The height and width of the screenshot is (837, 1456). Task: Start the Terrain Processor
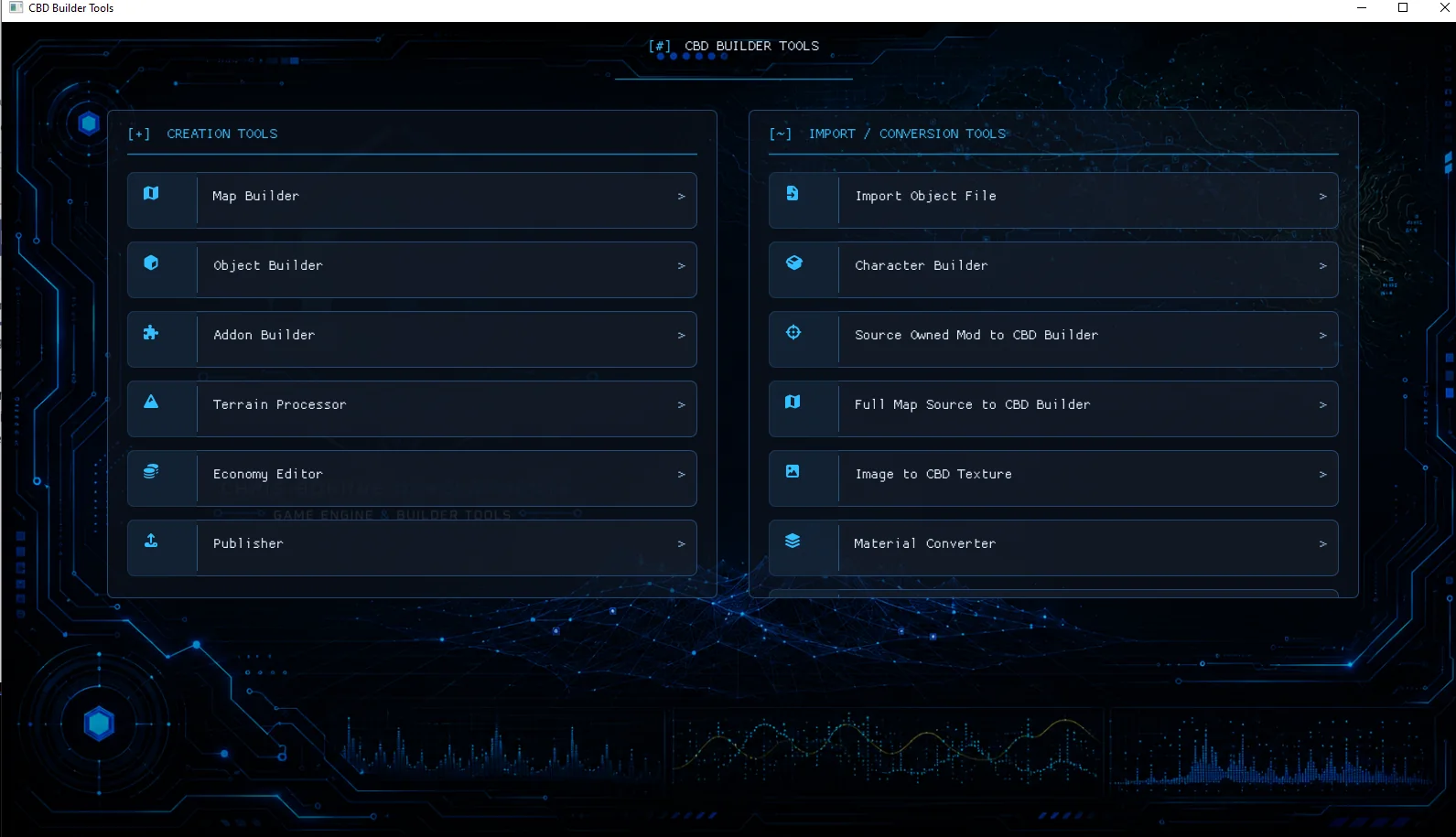tap(412, 409)
